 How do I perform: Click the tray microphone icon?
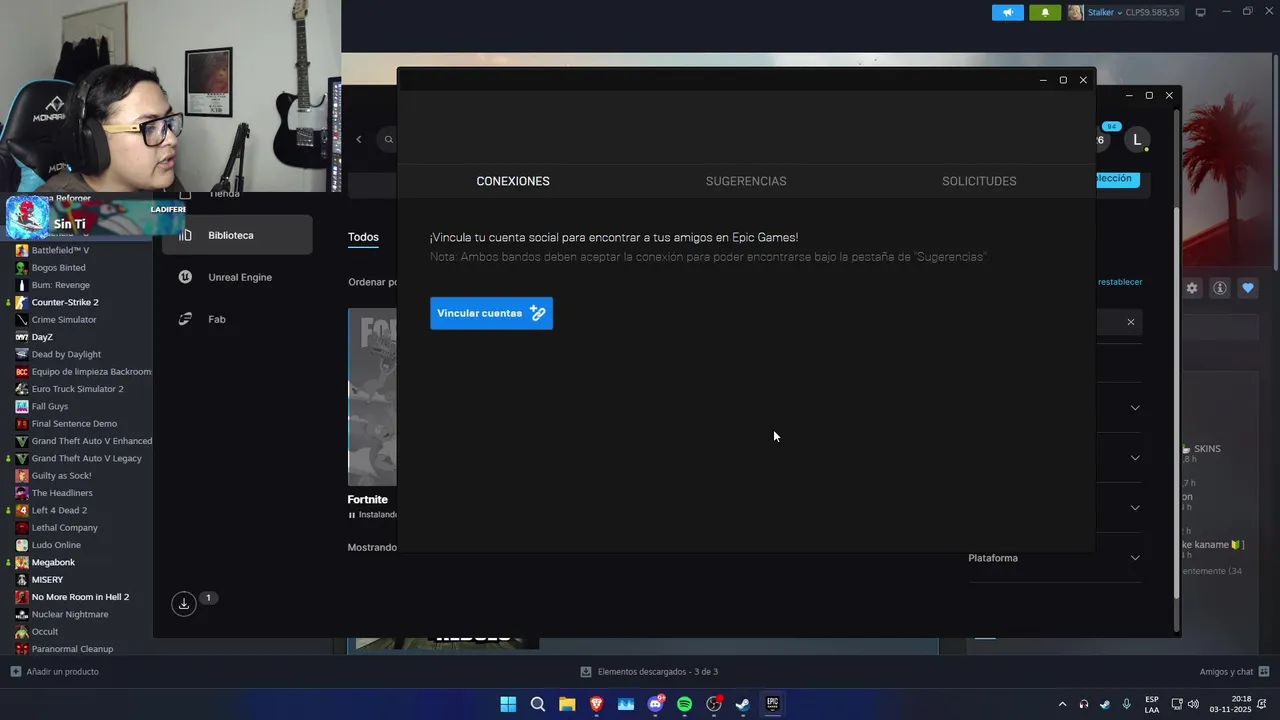(1127, 704)
